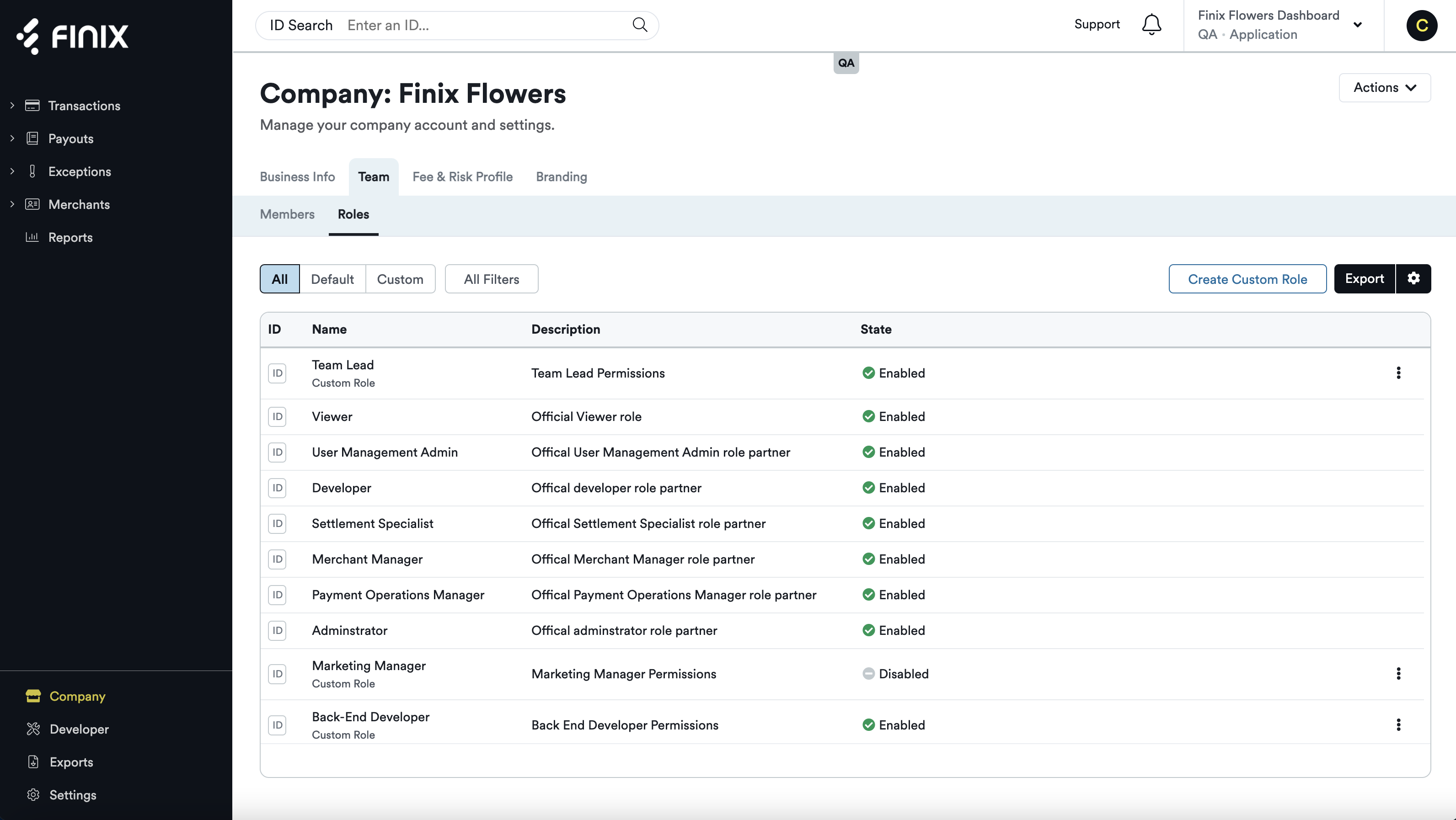This screenshot has height=820, width=1456.
Task: Sort by State column header
Action: click(x=876, y=330)
